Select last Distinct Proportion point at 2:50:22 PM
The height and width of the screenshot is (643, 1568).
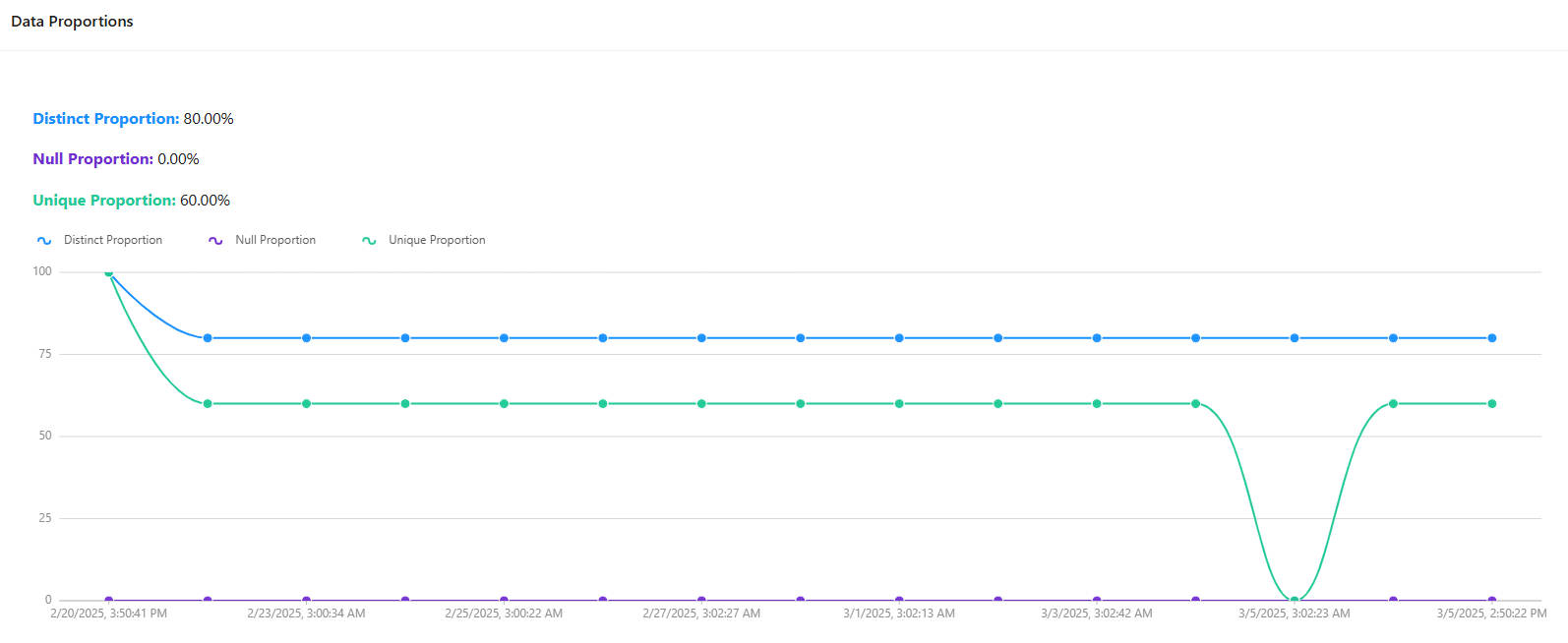click(1492, 338)
